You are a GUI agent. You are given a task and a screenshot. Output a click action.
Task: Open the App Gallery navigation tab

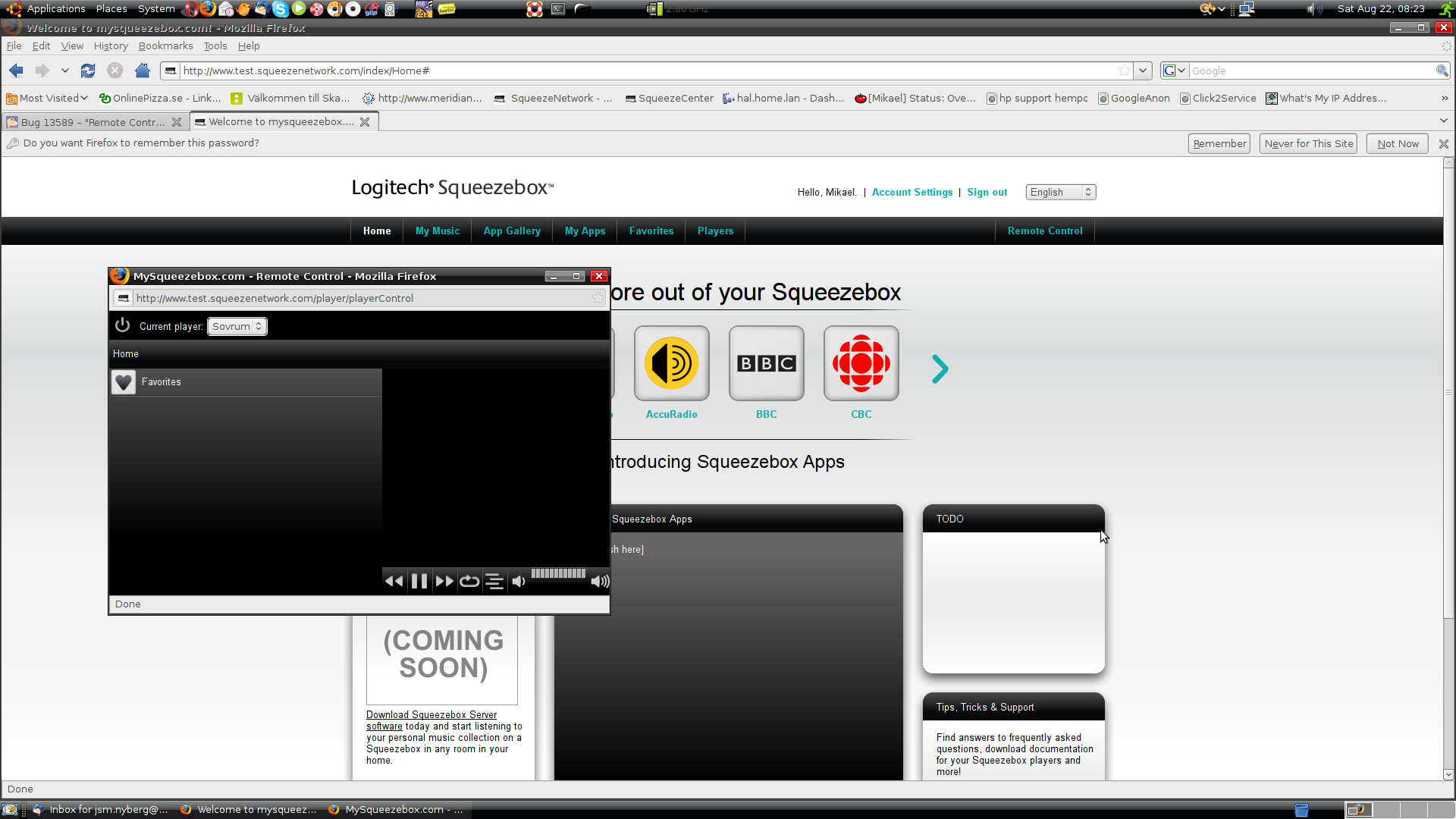coord(512,231)
